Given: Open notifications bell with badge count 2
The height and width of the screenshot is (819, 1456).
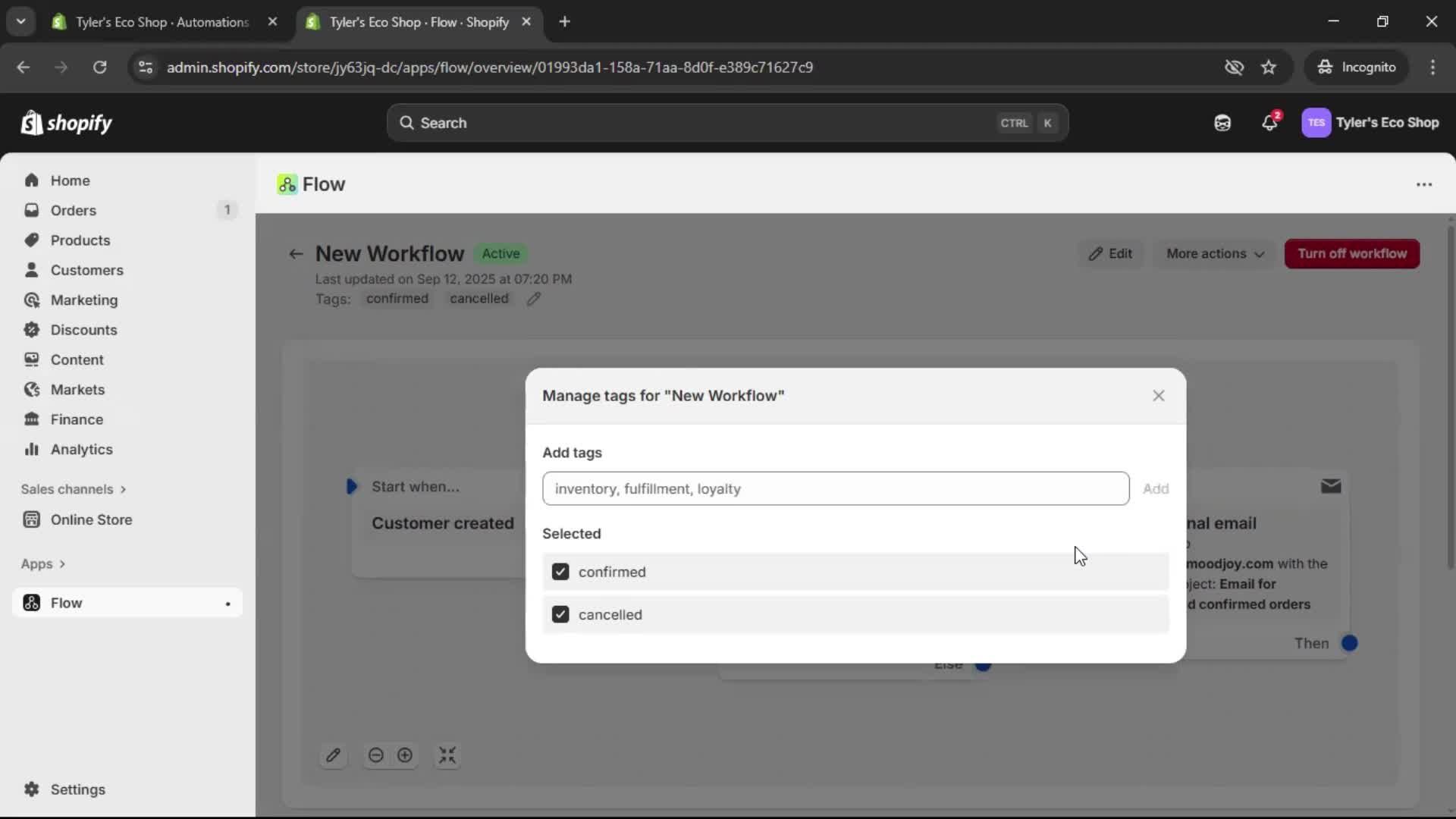Looking at the screenshot, I should pos(1270,122).
